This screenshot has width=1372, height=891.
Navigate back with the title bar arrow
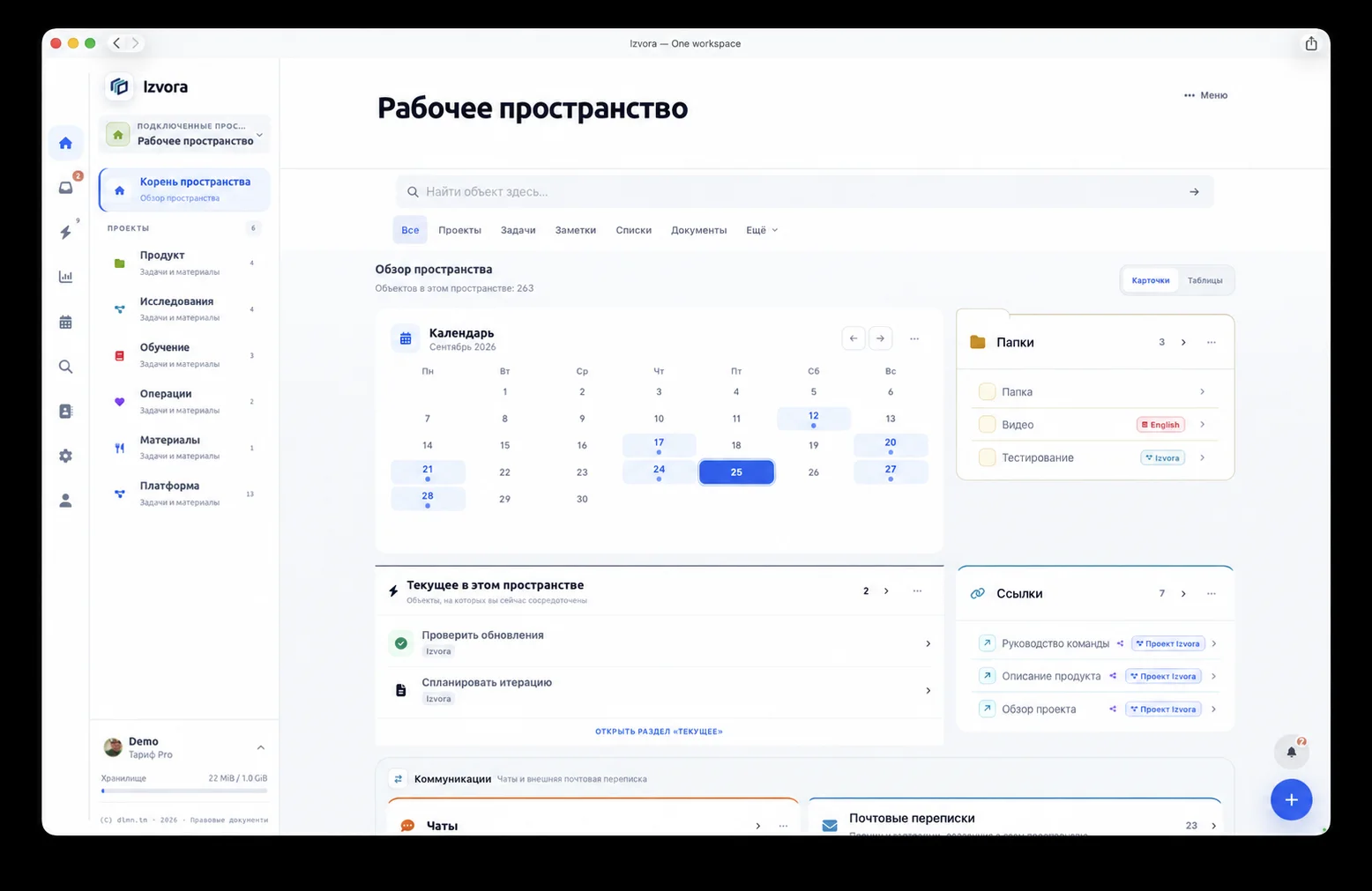click(117, 43)
